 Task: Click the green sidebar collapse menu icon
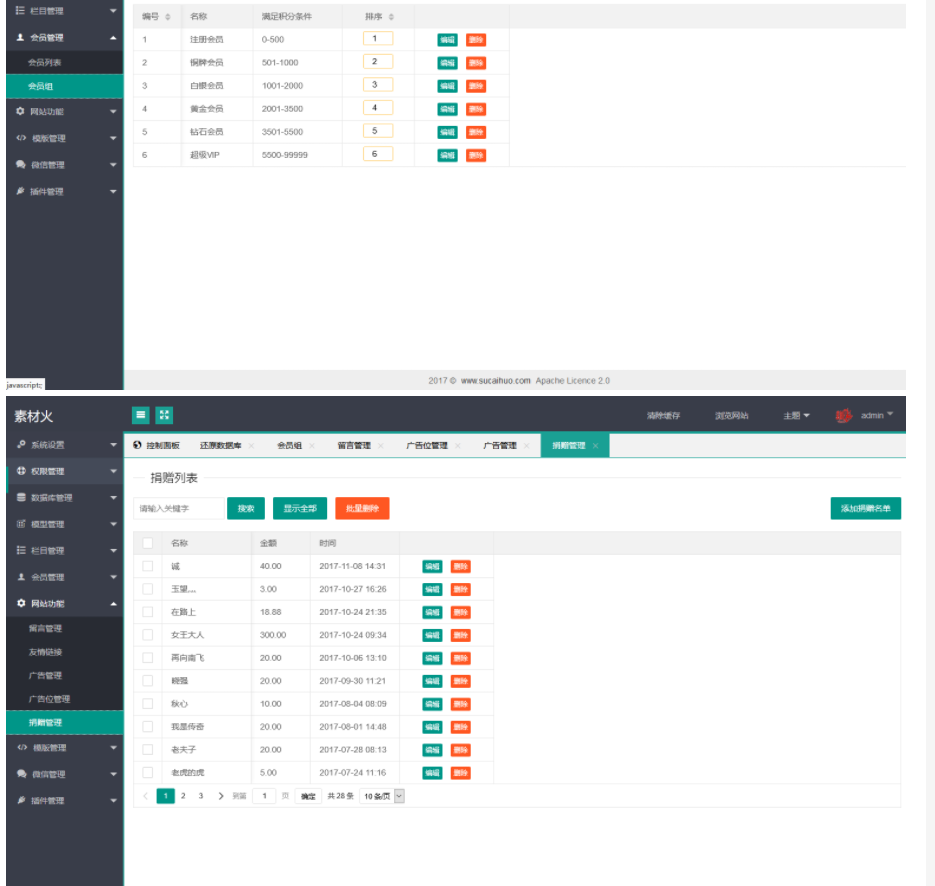click(141, 415)
